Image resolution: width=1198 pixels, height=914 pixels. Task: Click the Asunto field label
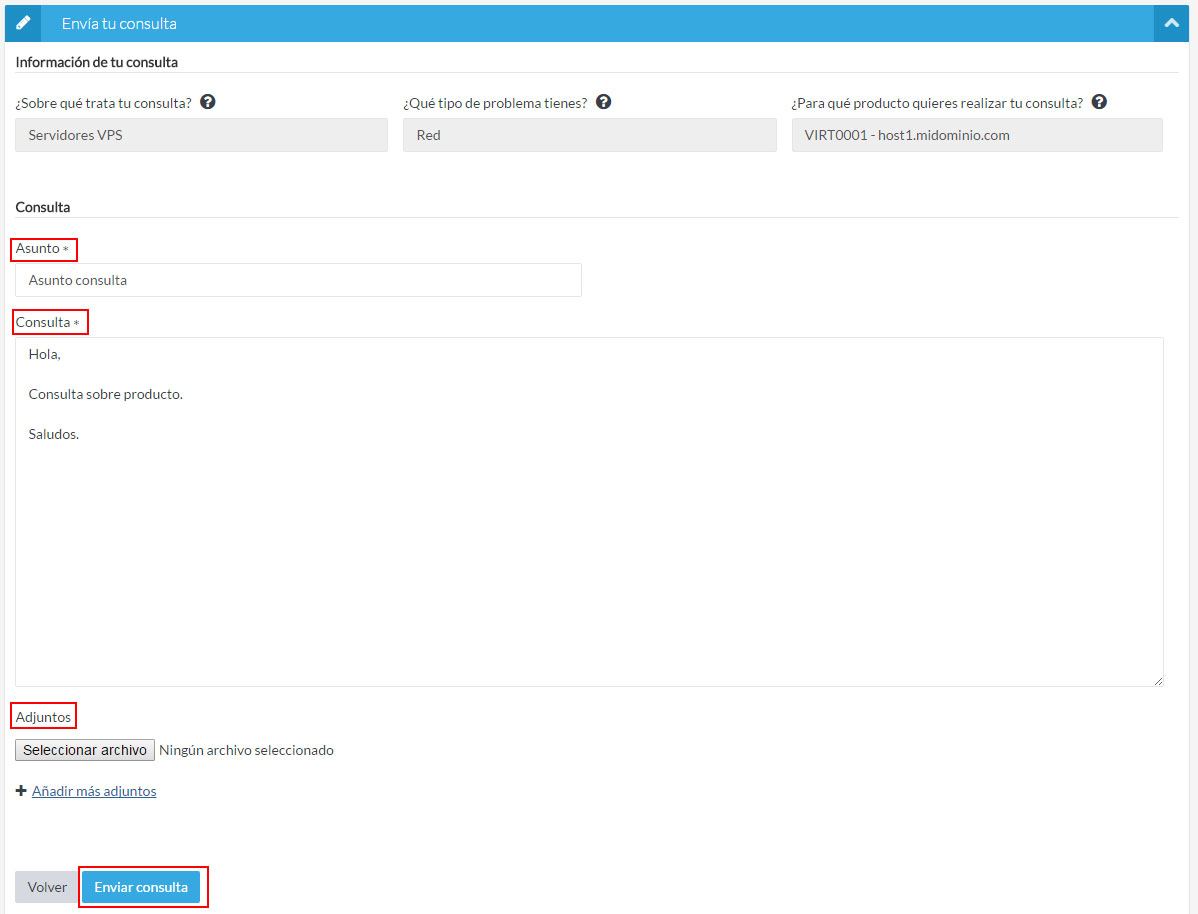(38, 248)
